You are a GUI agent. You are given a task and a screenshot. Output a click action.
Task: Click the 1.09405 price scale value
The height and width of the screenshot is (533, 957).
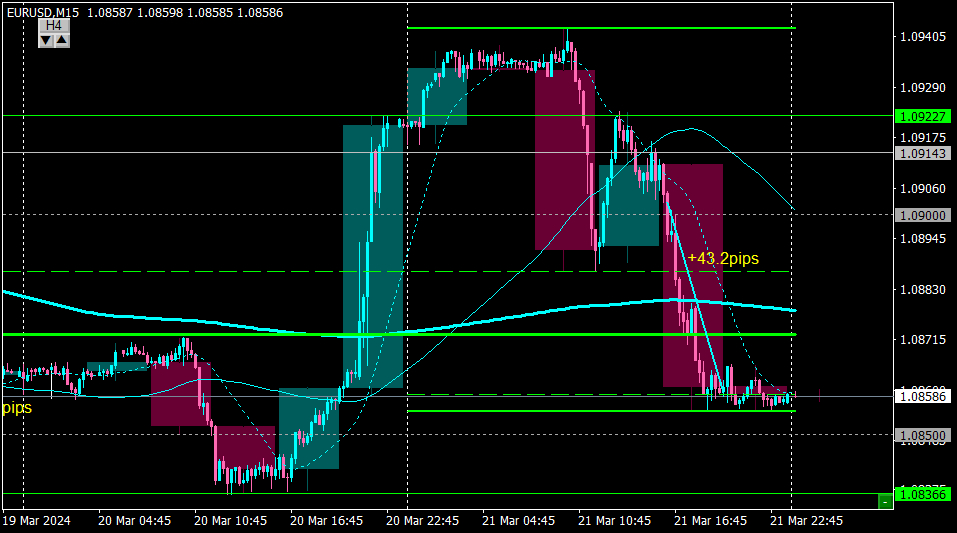923,37
